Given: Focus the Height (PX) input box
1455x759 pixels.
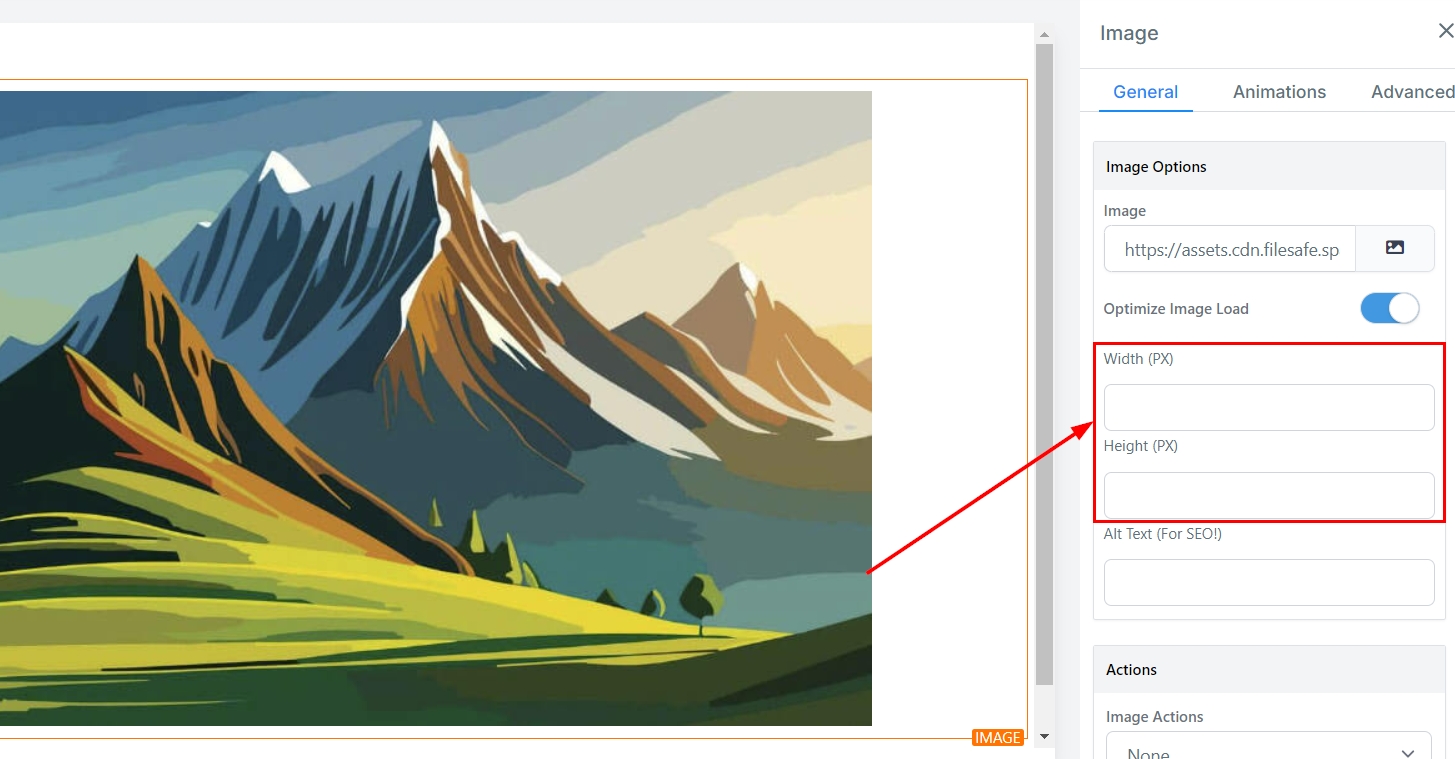Looking at the screenshot, I should pyautogui.click(x=1269, y=495).
